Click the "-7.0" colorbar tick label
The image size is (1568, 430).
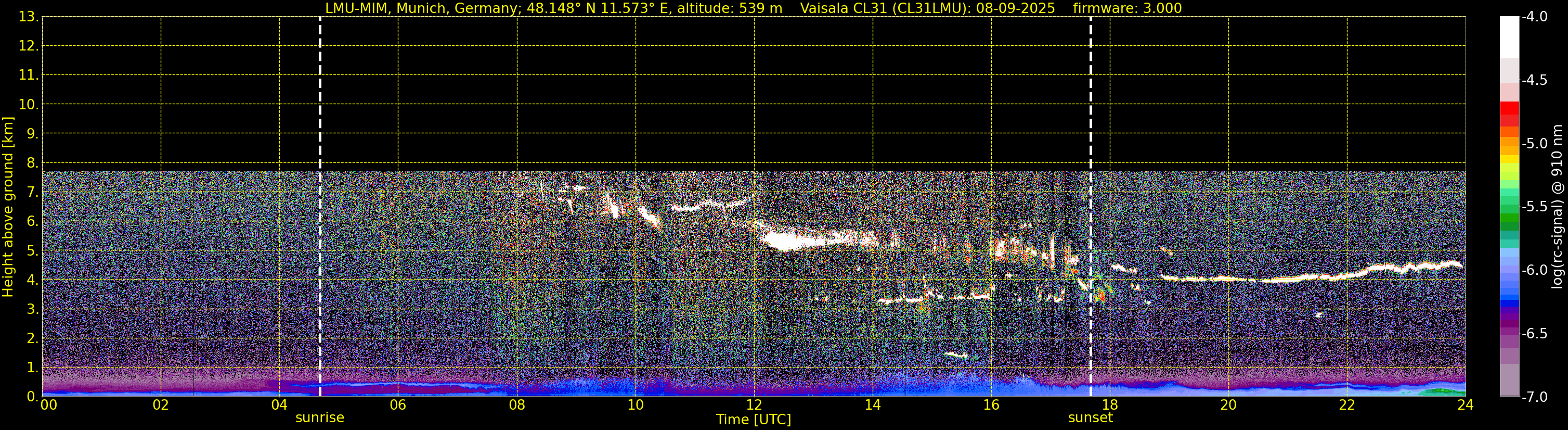click(x=1534, y=397)
